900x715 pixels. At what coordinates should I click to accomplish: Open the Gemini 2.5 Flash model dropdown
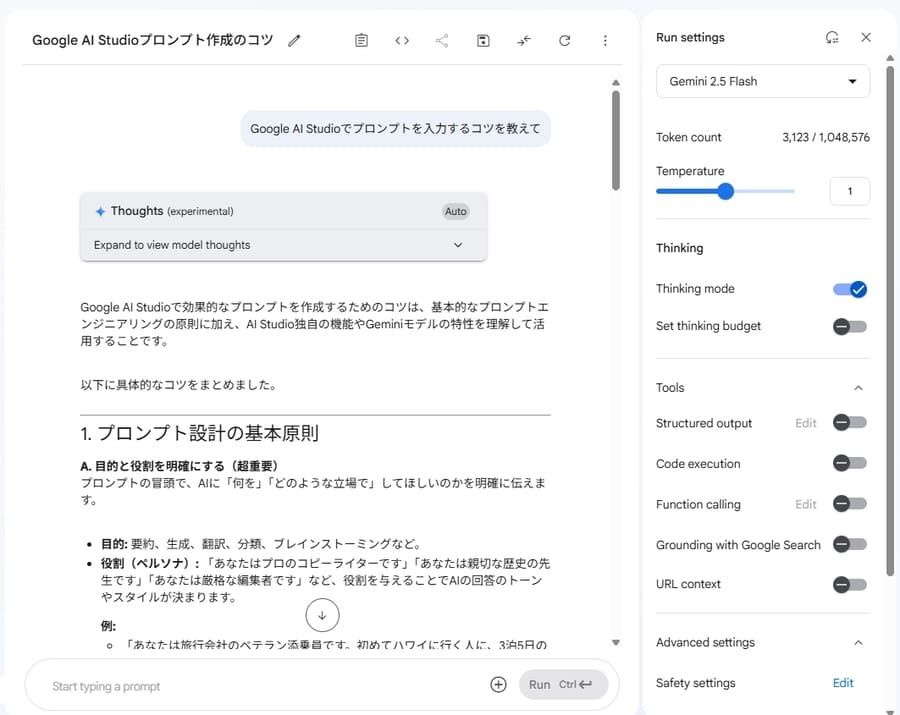click(x=763, y=81)
